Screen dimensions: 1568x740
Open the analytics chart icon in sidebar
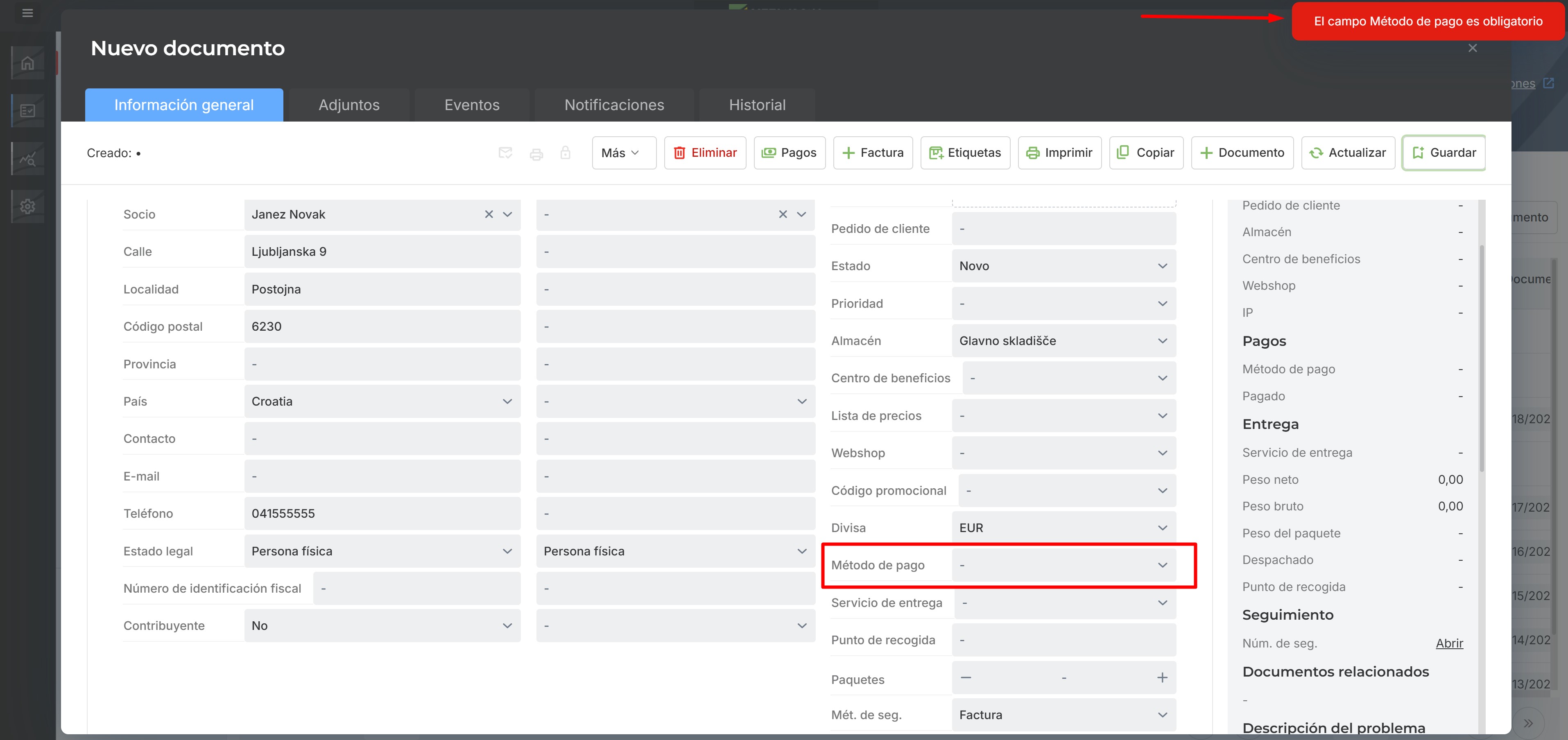[27, 159]
